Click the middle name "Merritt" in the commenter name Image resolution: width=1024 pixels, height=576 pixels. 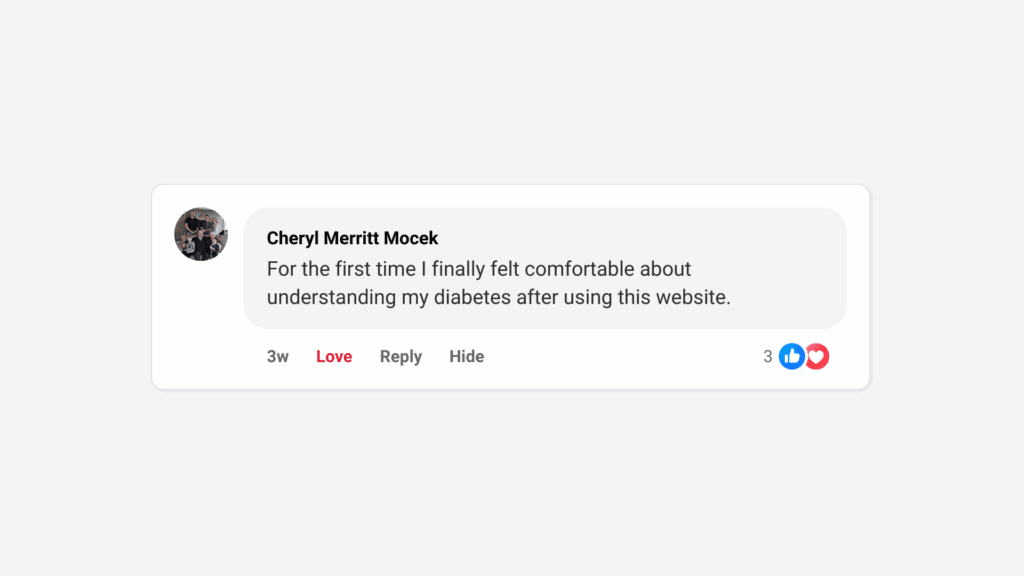[x=351, y=238]
